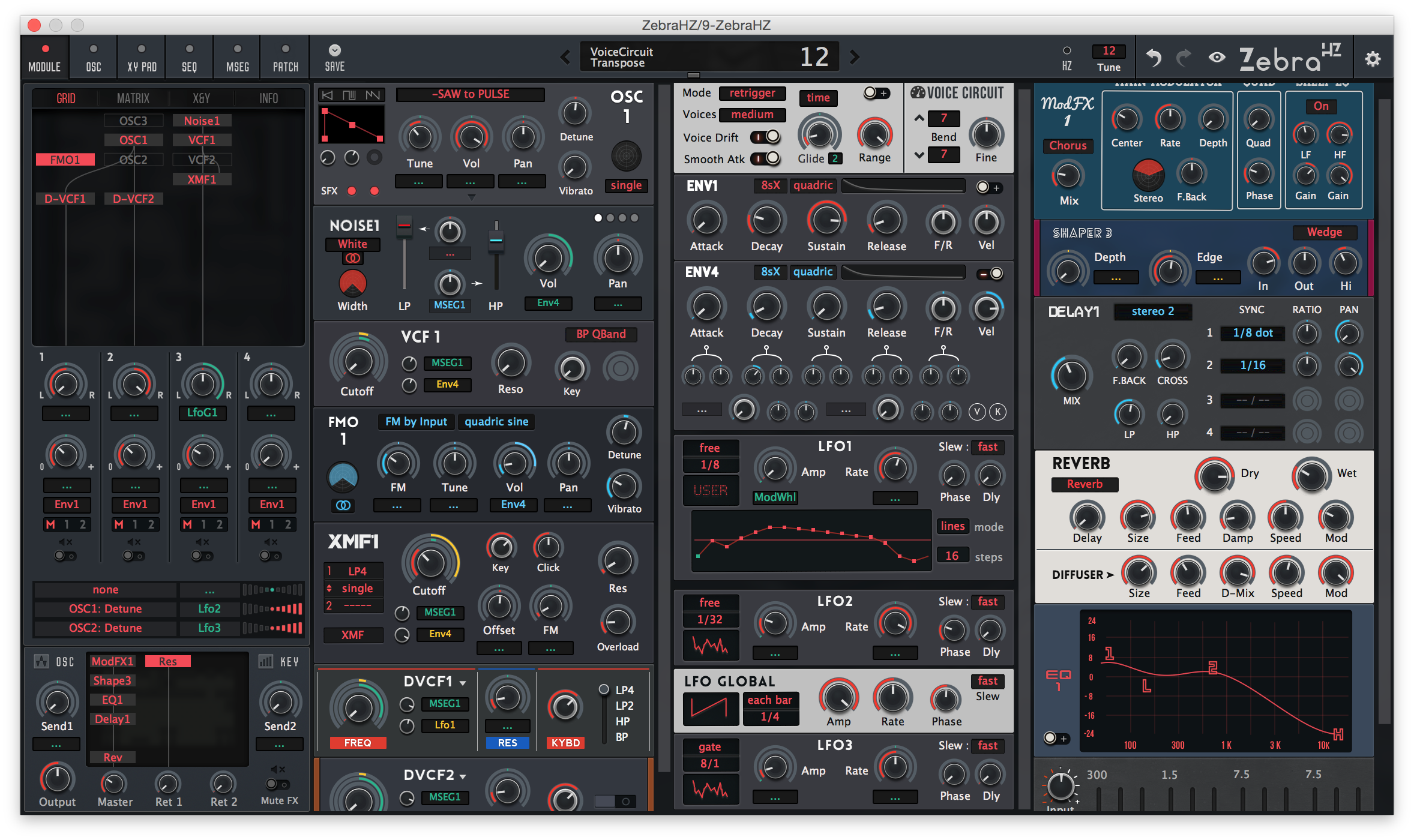Click the NOISE1 stereo link icon
This screenshot has width=1414, height=840.
point(352,258)
